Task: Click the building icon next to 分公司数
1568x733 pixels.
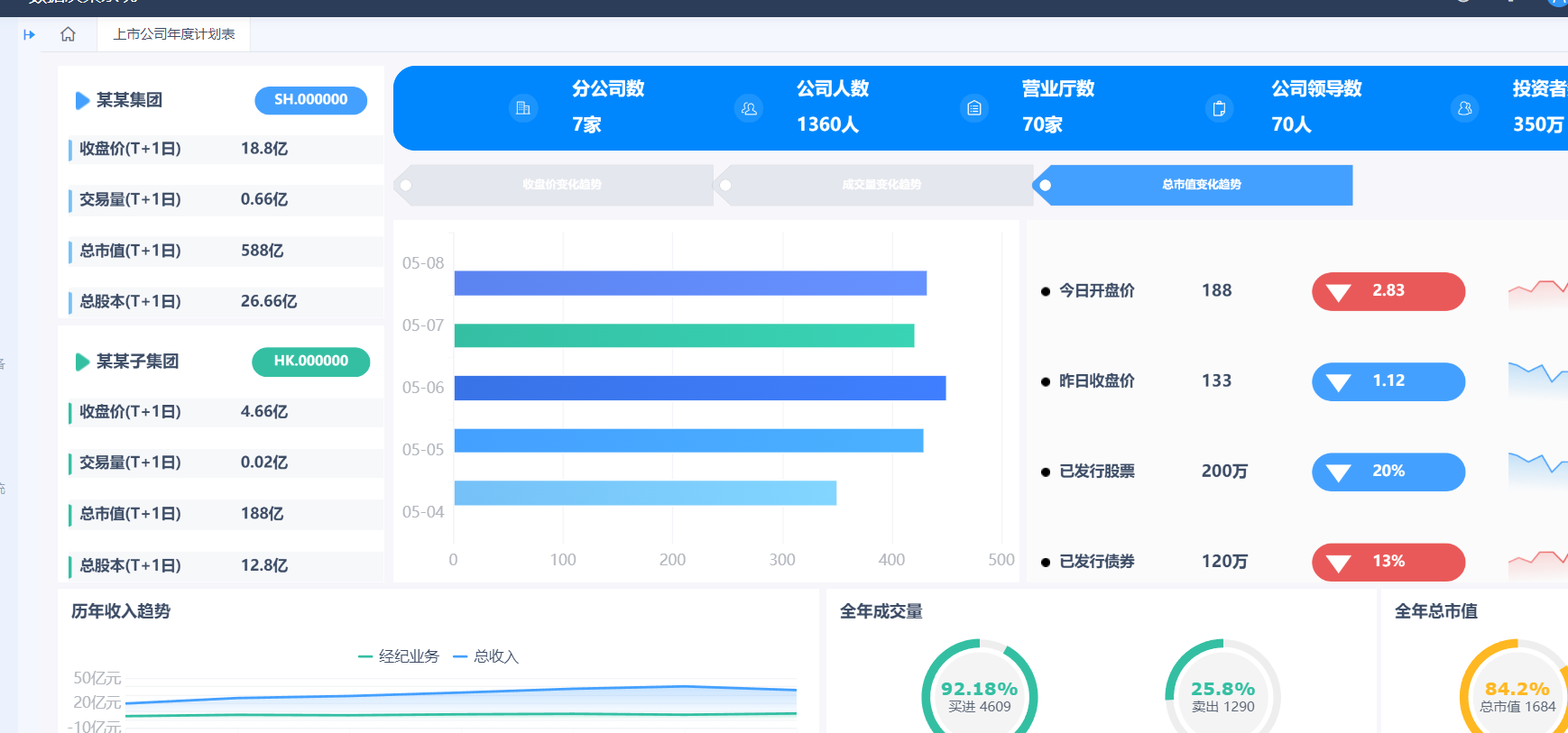Action: click(x=523, y=108)
